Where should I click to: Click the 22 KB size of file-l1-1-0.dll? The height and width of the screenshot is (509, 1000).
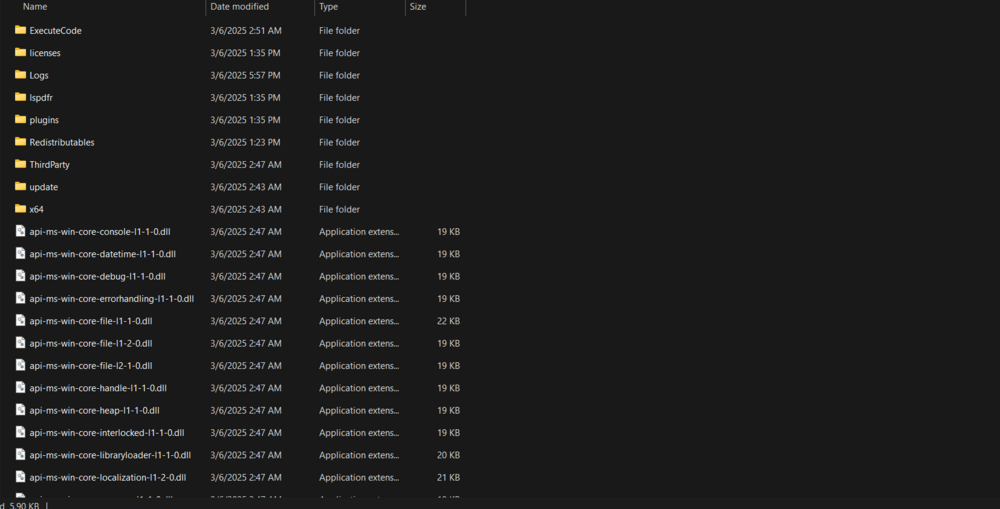click(x=448, y=321)
